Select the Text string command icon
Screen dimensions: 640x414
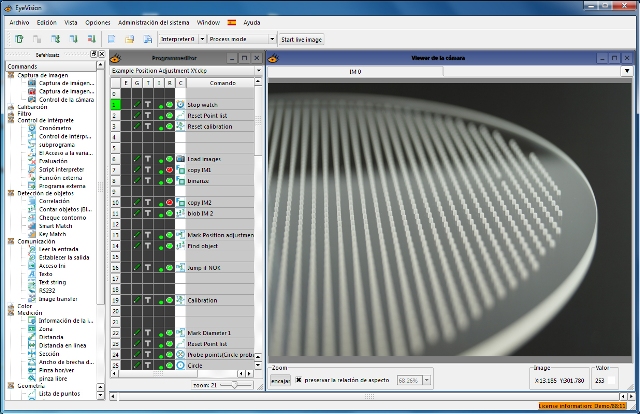pos(32,282)
